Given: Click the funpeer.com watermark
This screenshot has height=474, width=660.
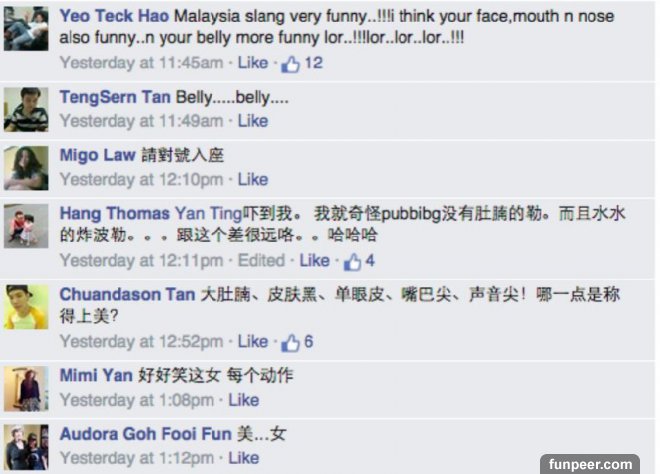Looking at the screenshot, I should click(x=590, y=464).
